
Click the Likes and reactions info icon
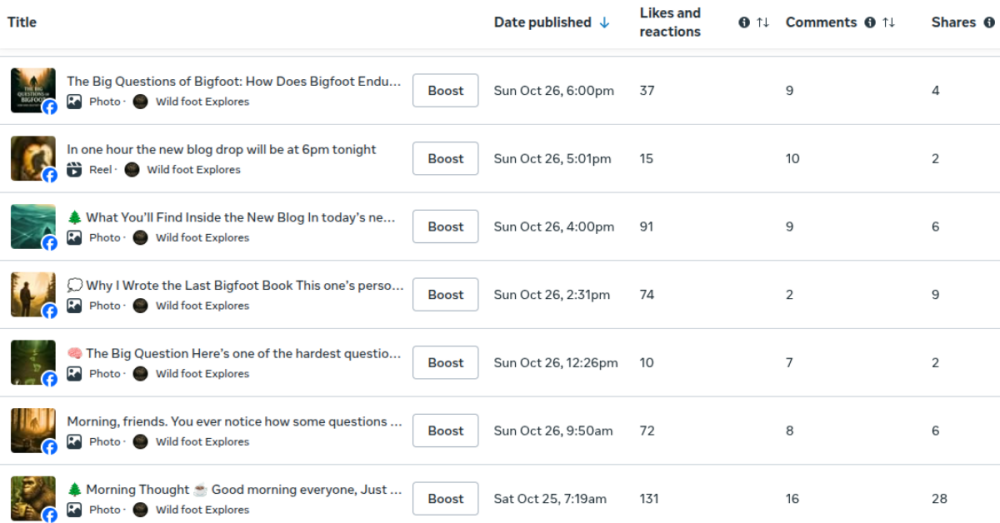click(x=743, y=23)
